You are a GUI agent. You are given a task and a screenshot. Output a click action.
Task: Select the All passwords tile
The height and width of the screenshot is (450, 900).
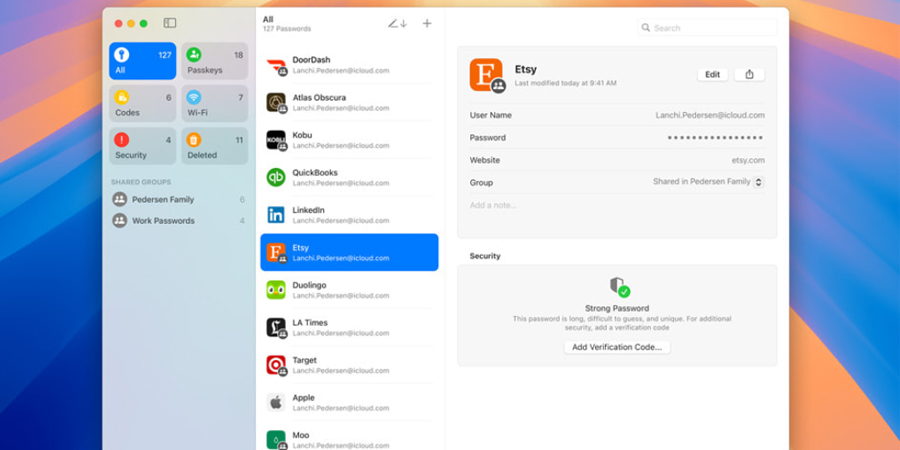pyautogui.click(x=142, y=62)
